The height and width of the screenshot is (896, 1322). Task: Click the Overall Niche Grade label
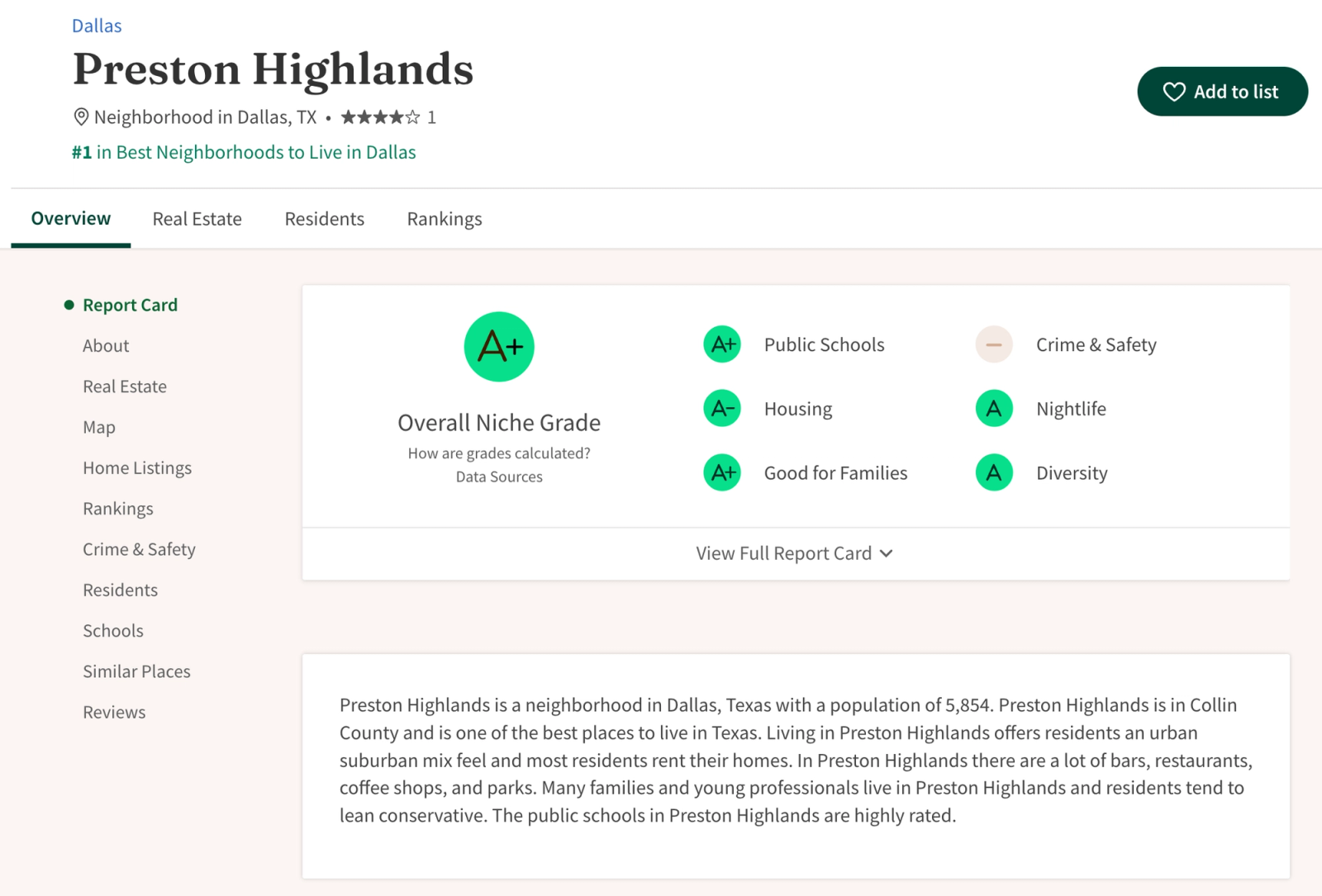tap(499, 423)
